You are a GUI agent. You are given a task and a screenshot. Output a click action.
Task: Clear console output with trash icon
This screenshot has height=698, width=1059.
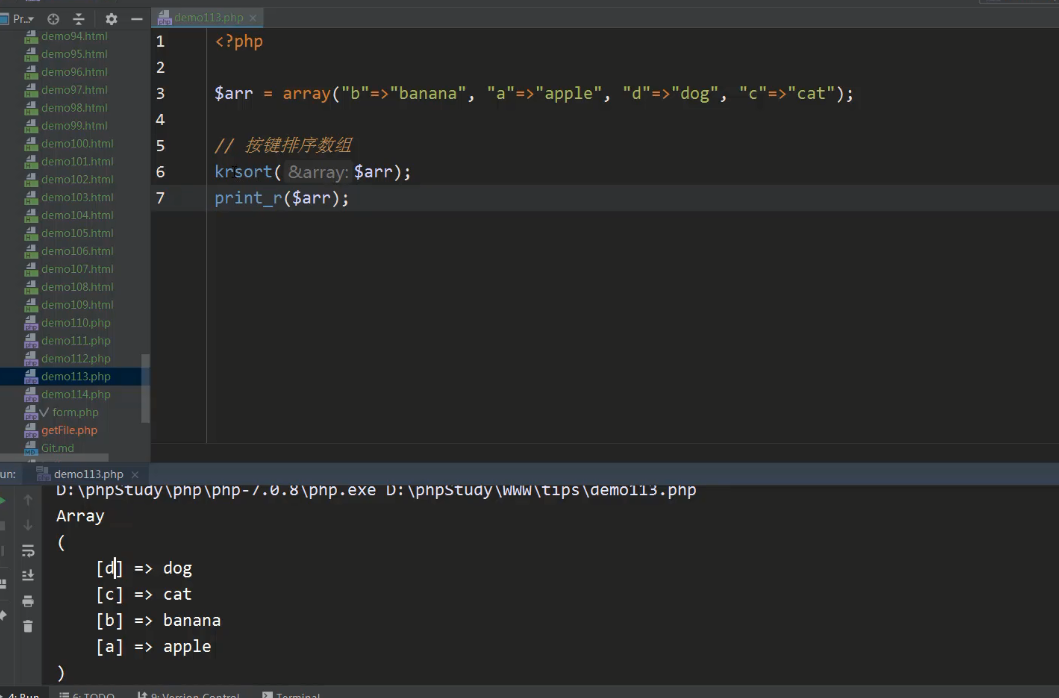(28, 626)
